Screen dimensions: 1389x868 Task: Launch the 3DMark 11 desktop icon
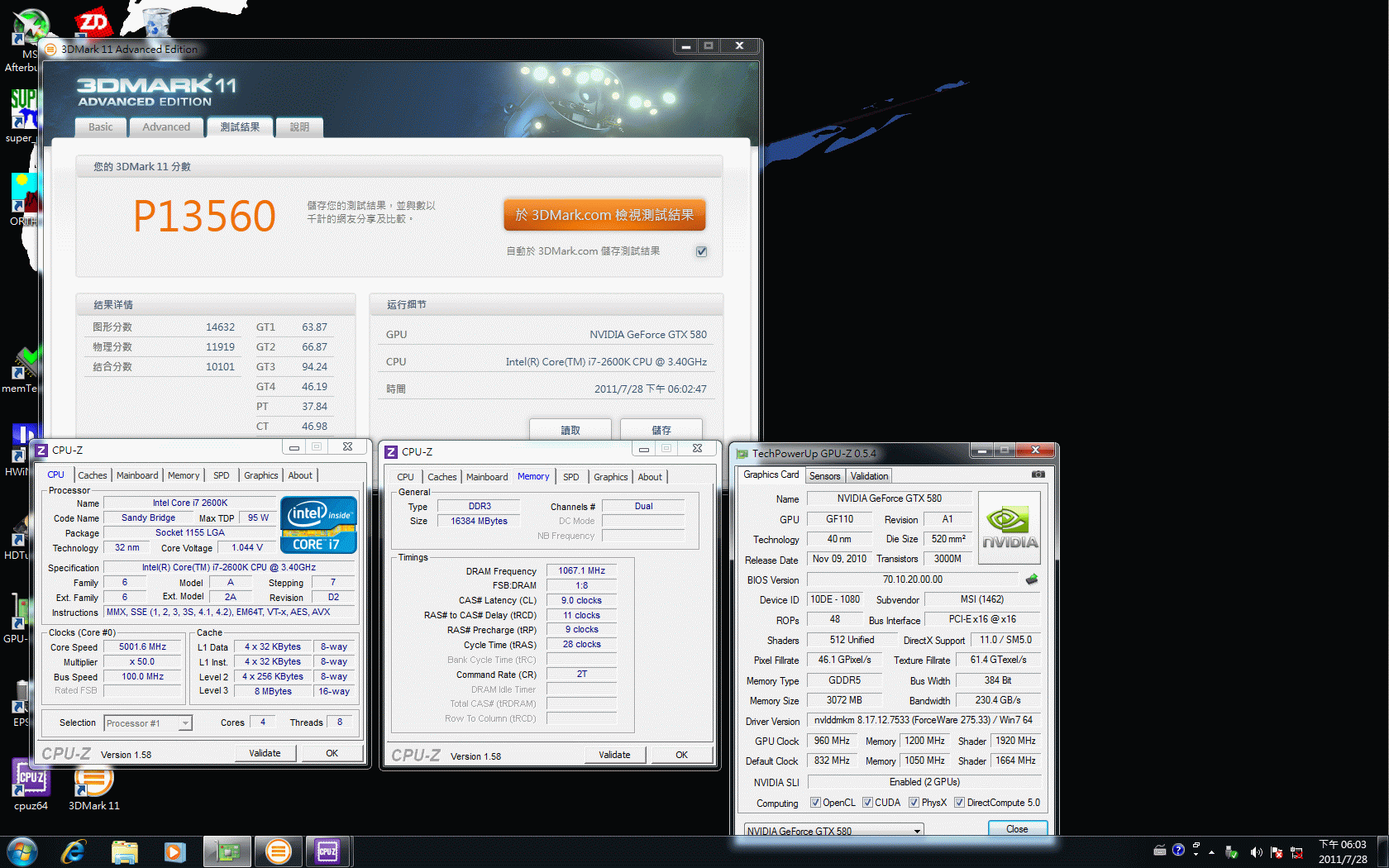coord(93,785)
